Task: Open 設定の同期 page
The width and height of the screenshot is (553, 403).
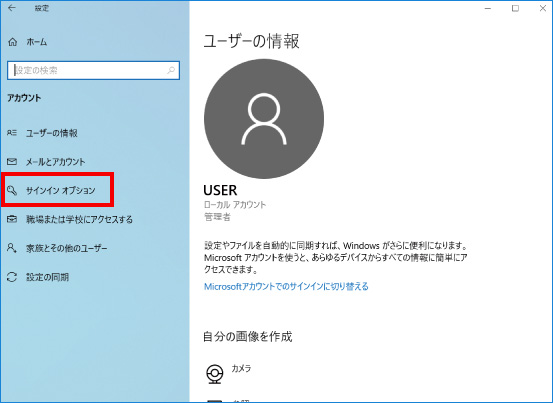Action: point(47,277)
